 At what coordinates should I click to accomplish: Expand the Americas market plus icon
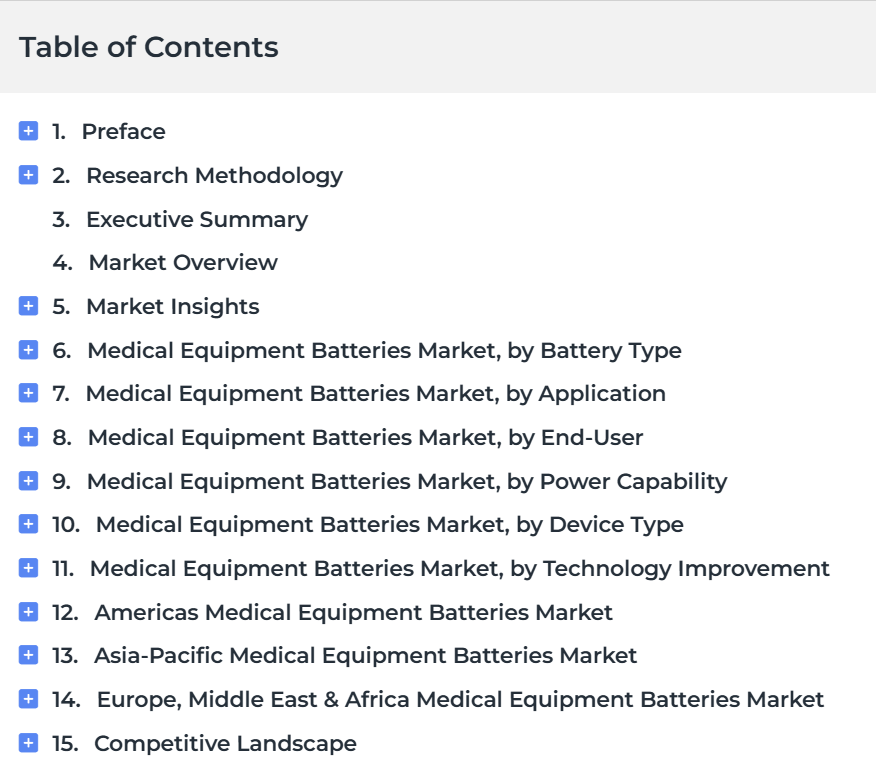click(28, 612)
